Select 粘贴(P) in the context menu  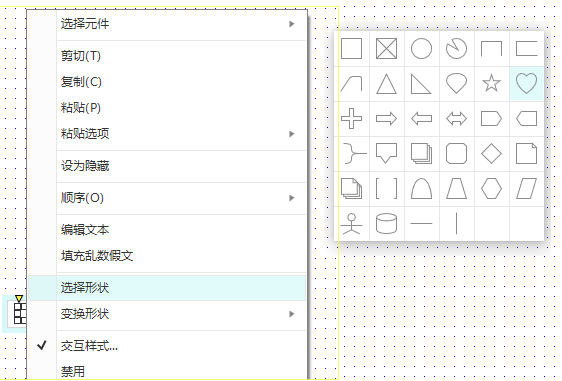(167, 108)
